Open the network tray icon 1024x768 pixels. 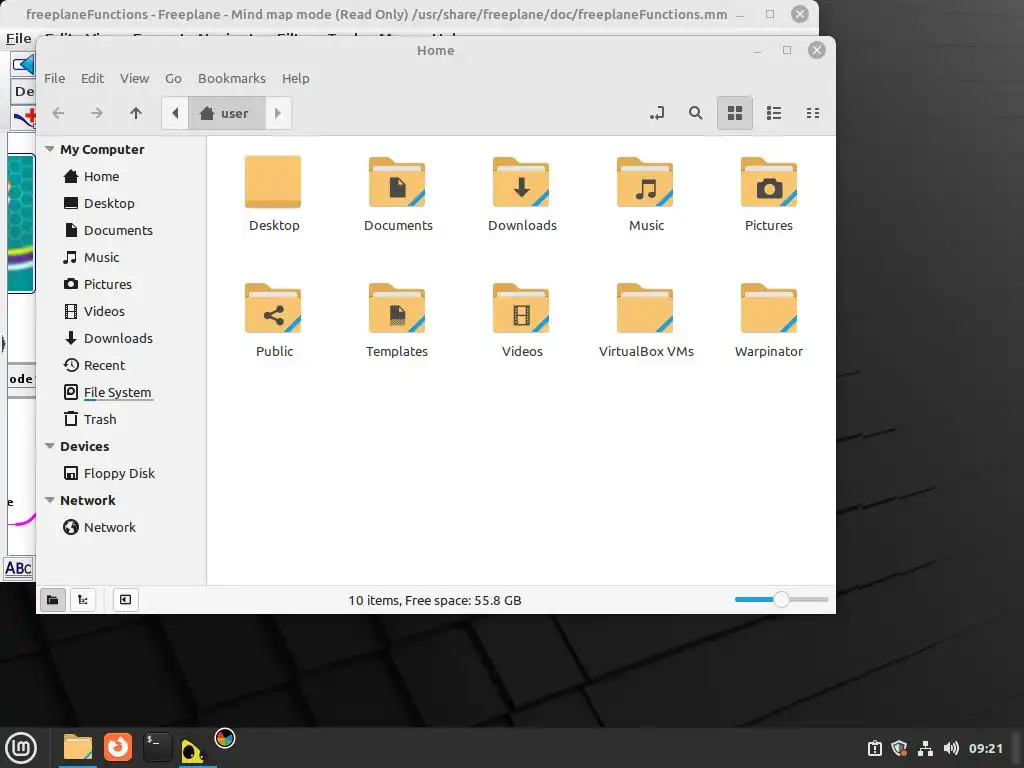point(925,748)
